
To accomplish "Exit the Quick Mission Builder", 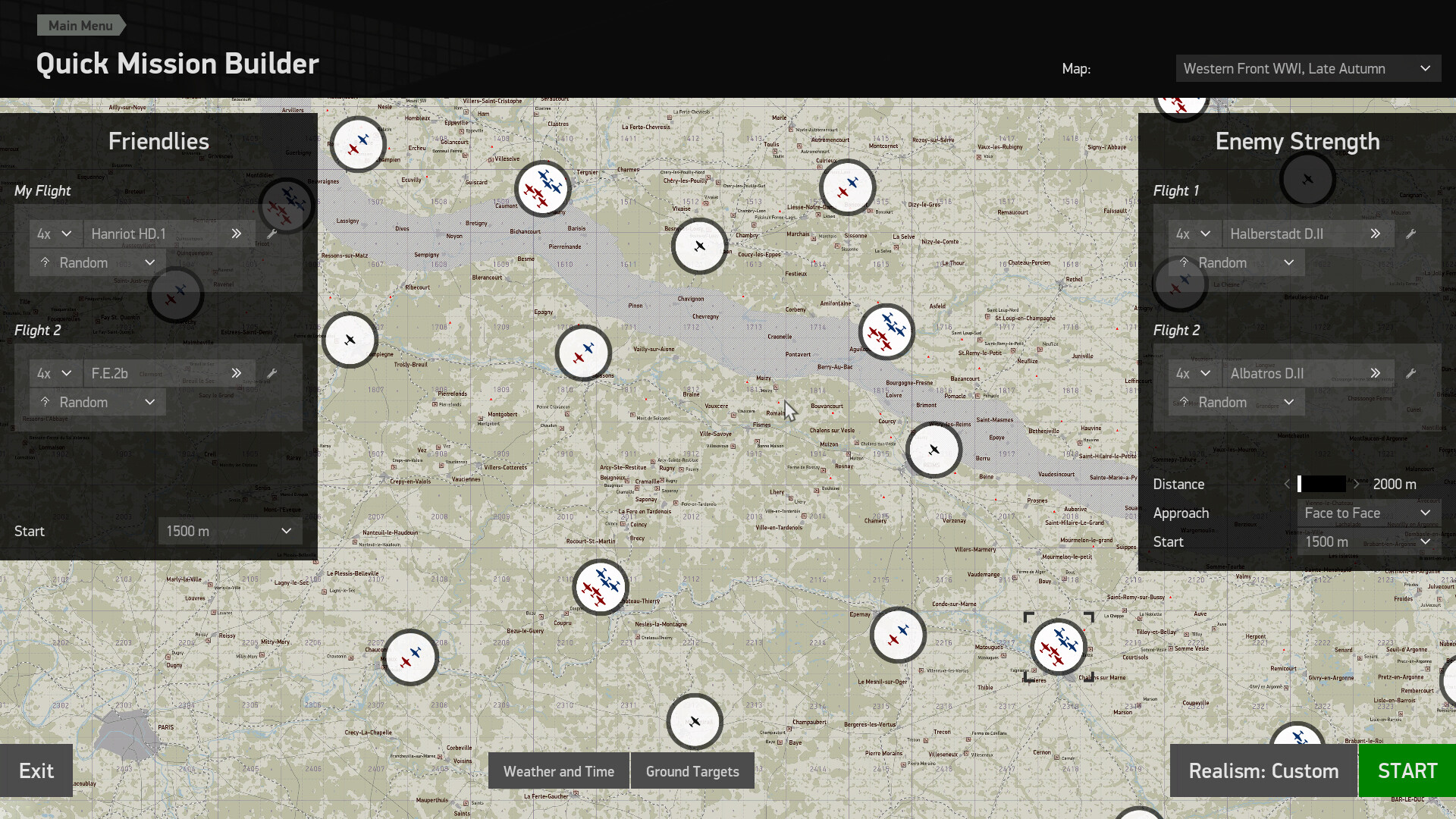I will [36, 770].
